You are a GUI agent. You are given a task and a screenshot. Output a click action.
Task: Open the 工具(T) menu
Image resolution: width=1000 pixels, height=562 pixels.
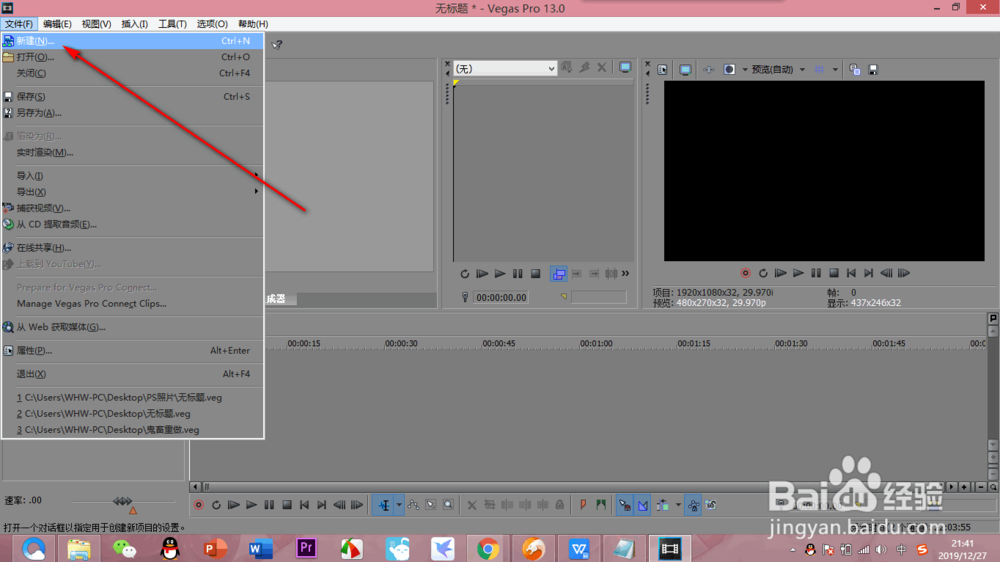[172, 24]
